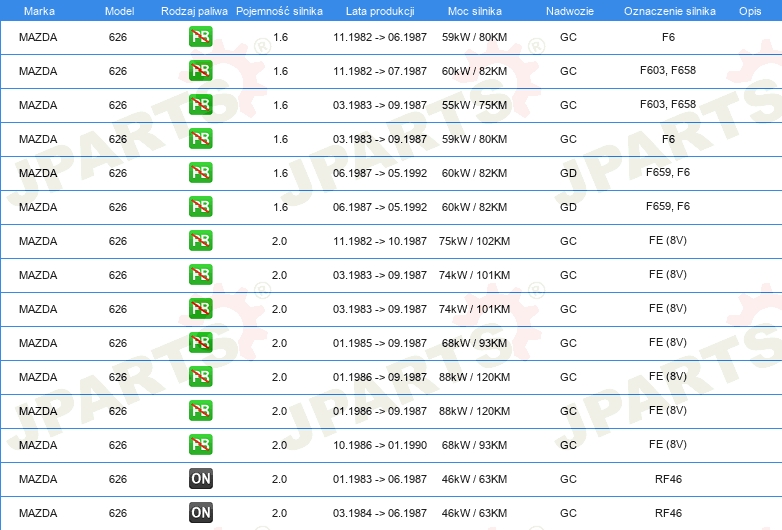Click the PB fuel icon in the 75kW / 102KM row
Viewport: 782px width, 530px height.
[200, 241]
